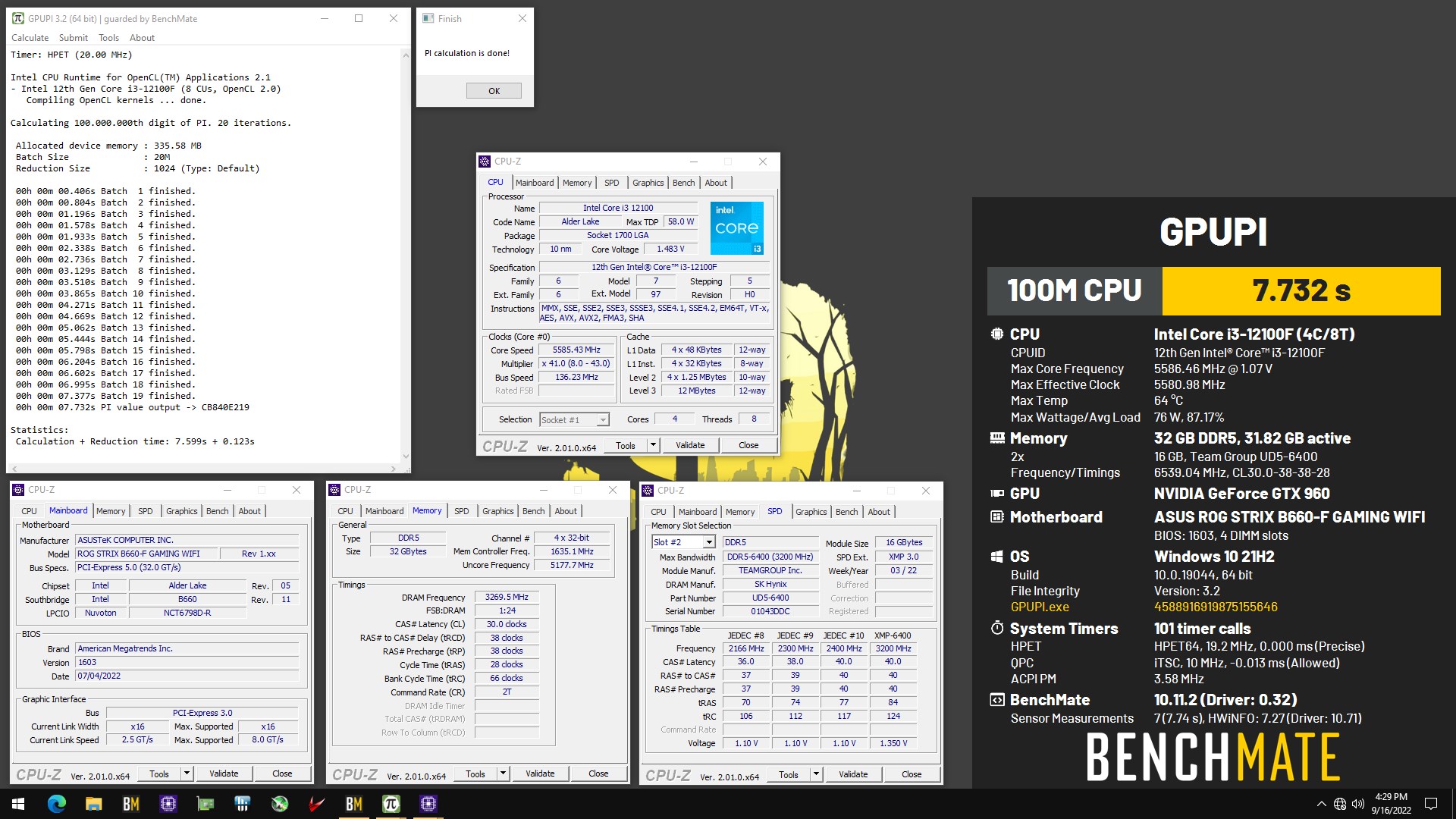Switch to Mainboard tab in the CPU-Z CPU window
1456x819 pixels.
[535, 183]
